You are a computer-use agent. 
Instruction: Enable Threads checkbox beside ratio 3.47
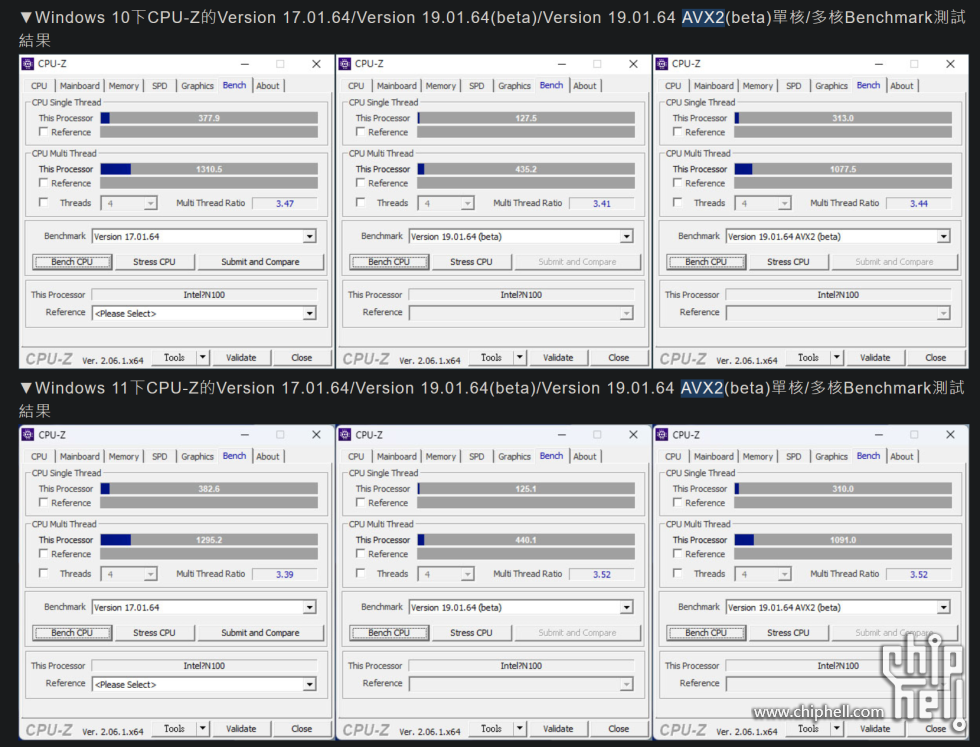43,203
